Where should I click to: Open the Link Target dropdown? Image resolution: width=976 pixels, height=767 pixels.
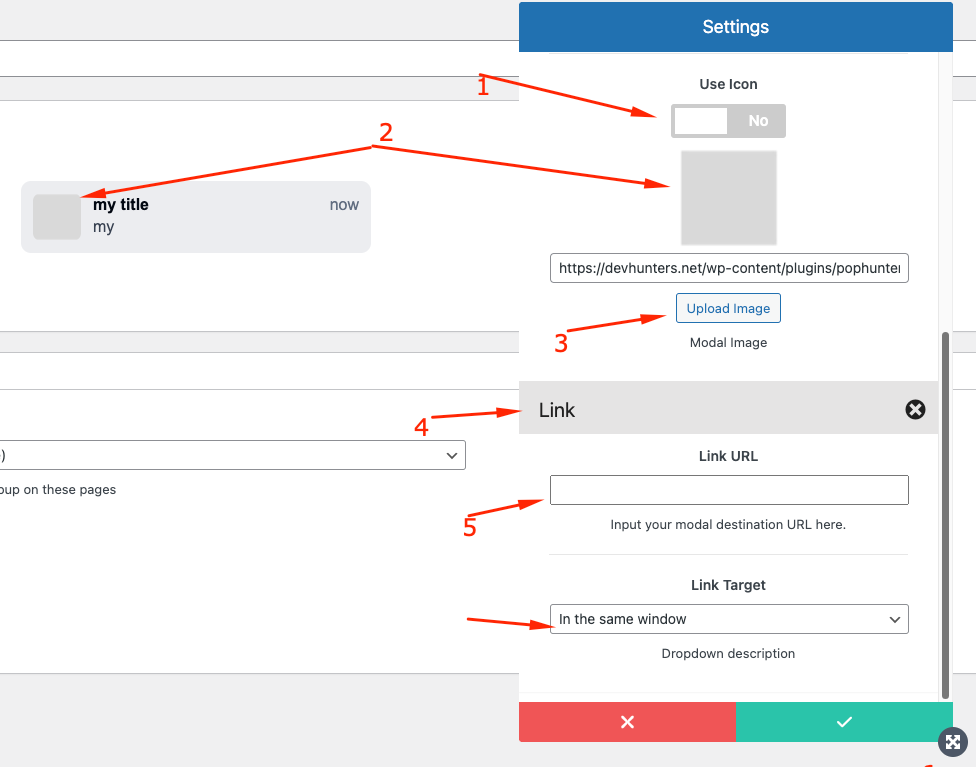(728, 619)
